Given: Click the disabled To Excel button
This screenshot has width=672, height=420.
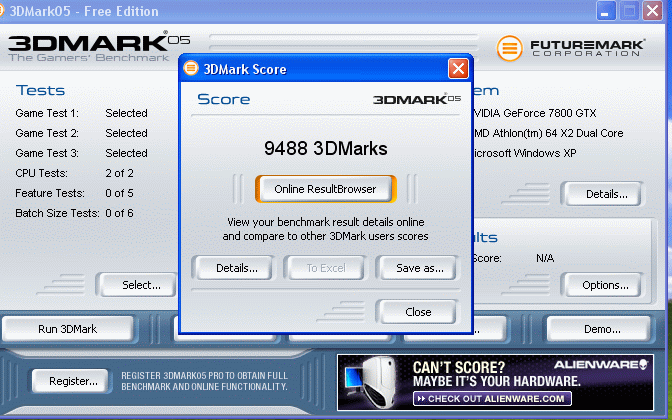Looking at the screenshot, I should 326,268.
